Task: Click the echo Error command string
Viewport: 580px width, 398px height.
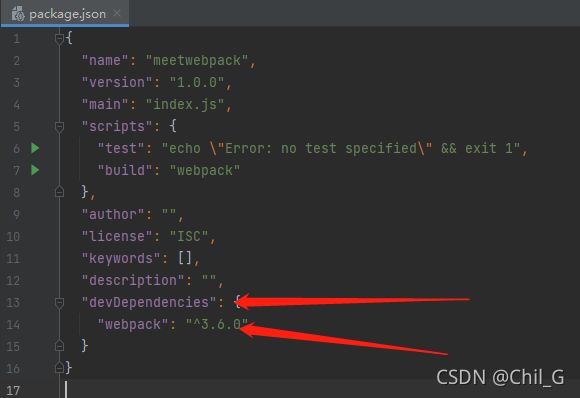Action: [x=340, y=148]
